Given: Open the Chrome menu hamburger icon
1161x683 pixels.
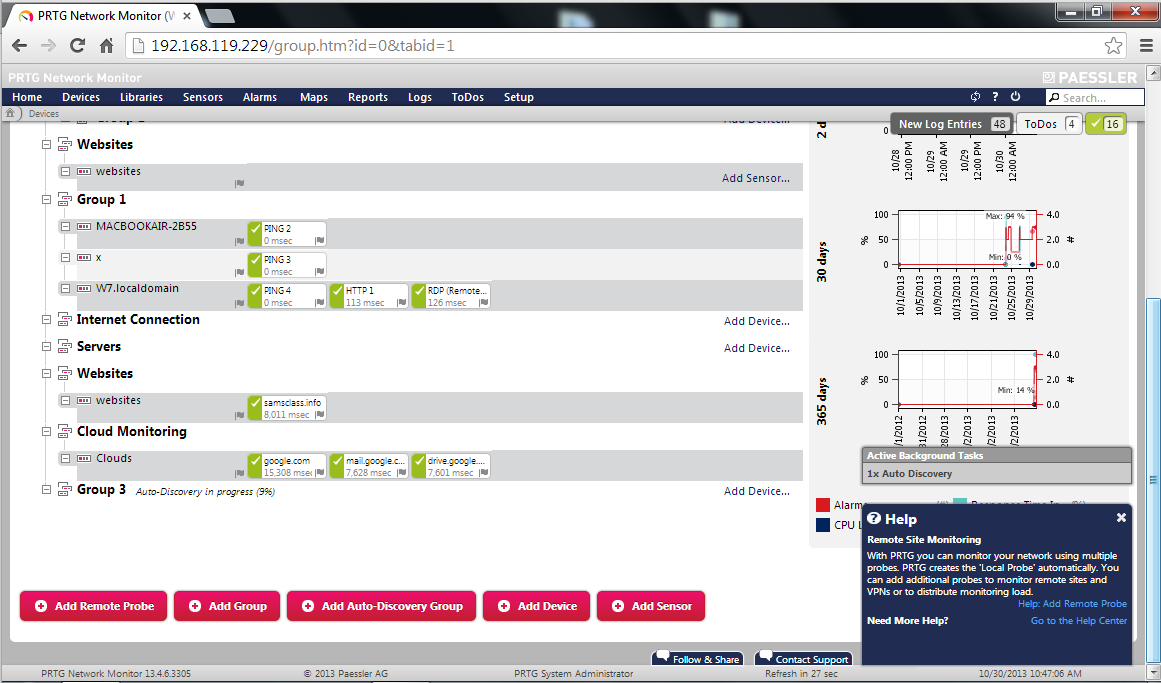Looking at the screenshot, I should [x=1145, y=46].
